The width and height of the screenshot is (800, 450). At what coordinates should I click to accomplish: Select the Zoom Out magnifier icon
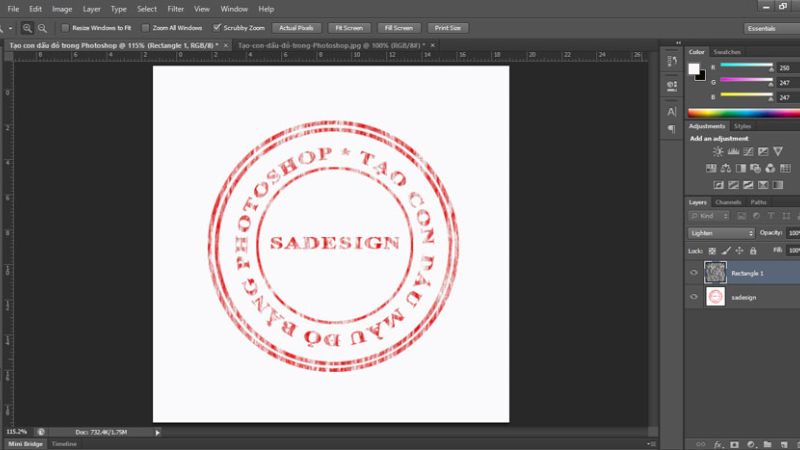point(42,28)
